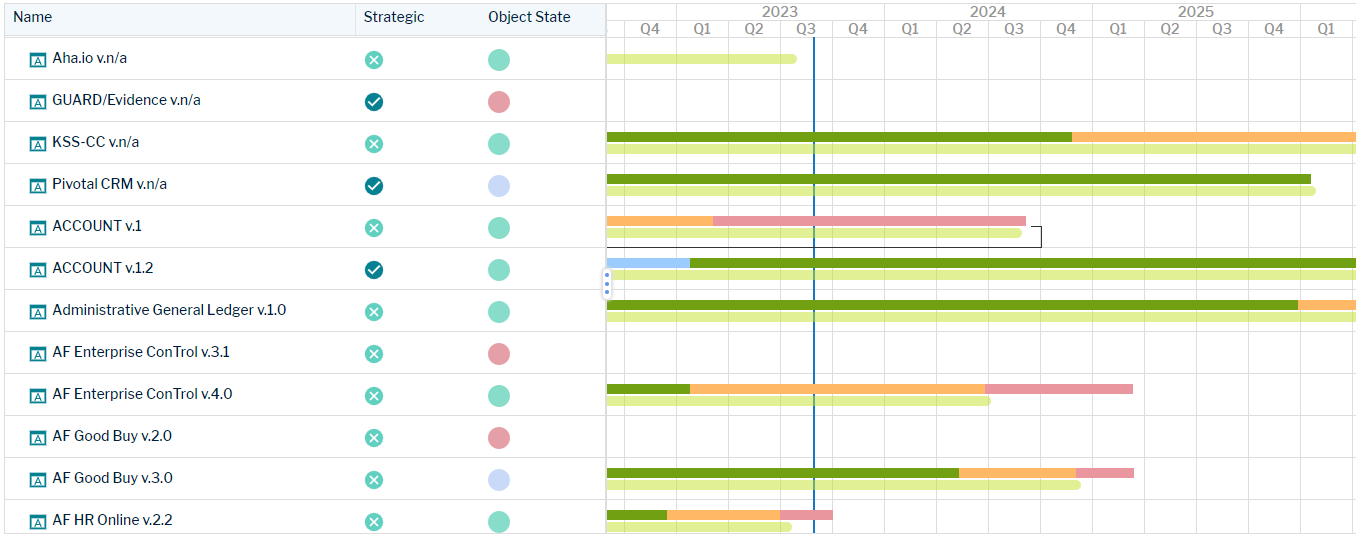Toggle the strategic checkmark for Pivotal CRM
1356x550 pixels.
374,186
